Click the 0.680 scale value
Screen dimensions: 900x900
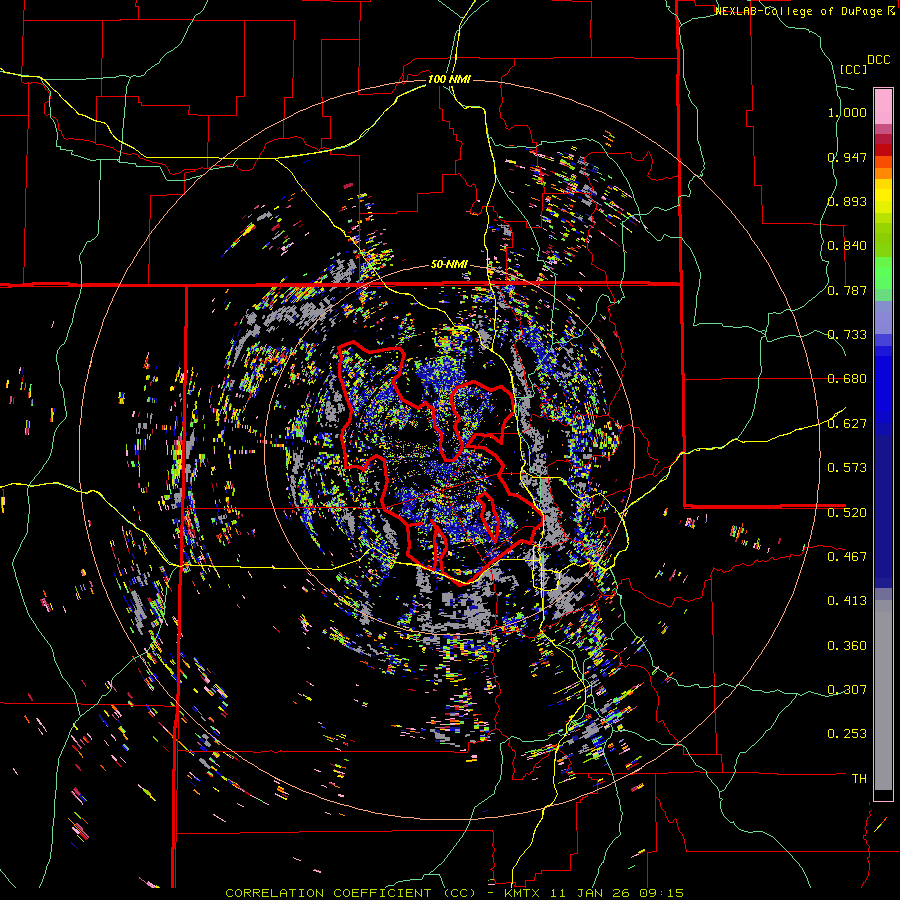(x=847, y=379)
